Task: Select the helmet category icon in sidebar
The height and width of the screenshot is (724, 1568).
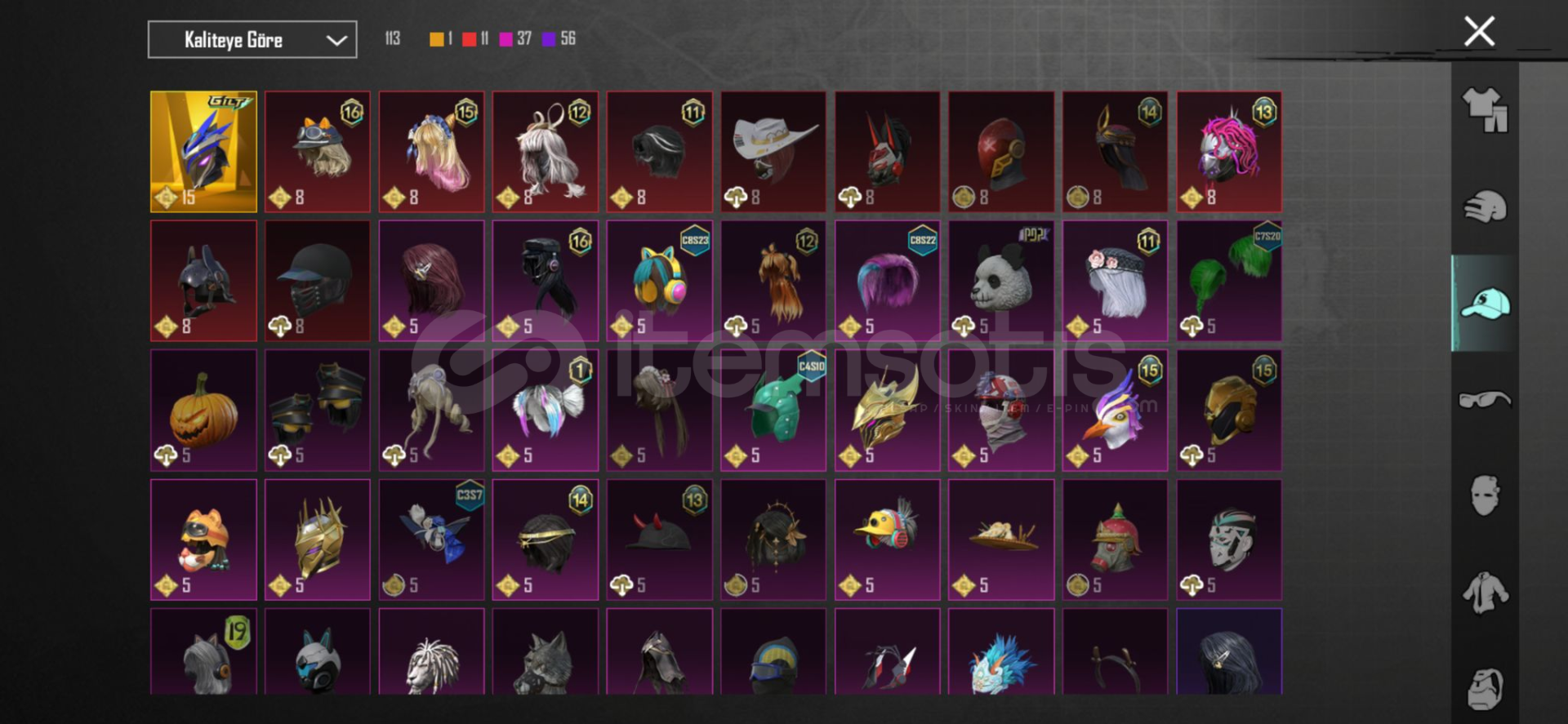Action: 1485,207
